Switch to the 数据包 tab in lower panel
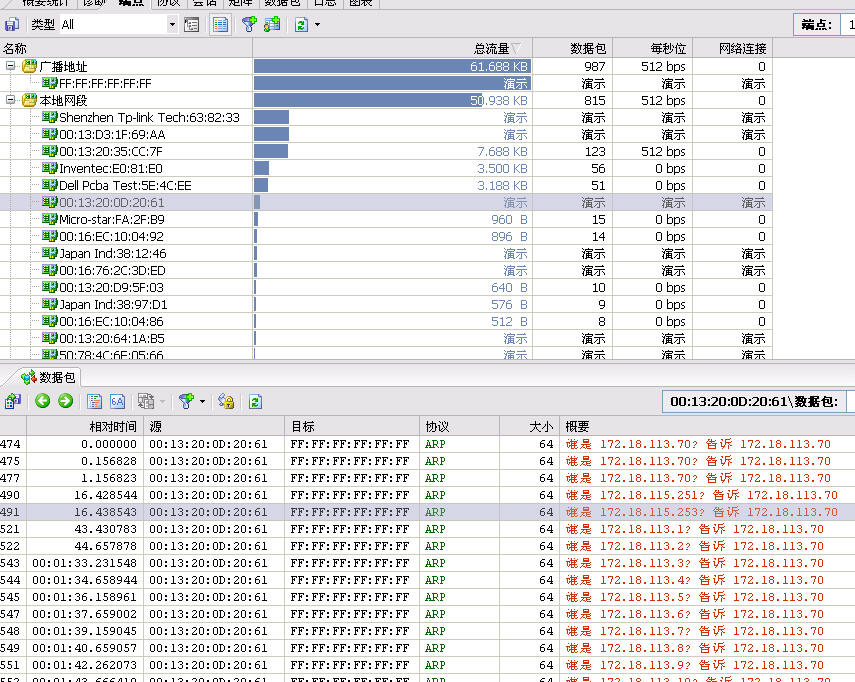Screen dimensions: 855x682 48,377
